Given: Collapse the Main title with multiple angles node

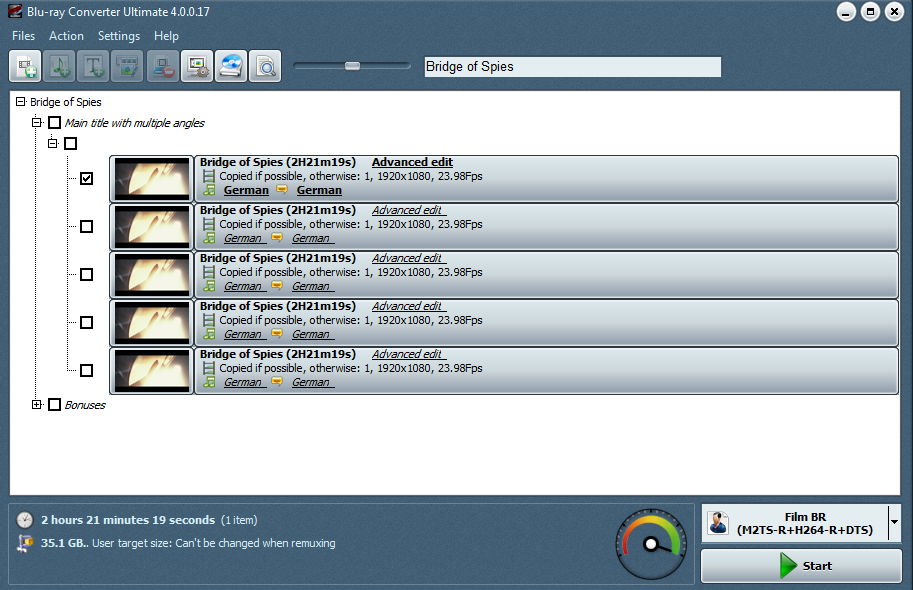Looking at the screenshot, I should coord(37,122).
